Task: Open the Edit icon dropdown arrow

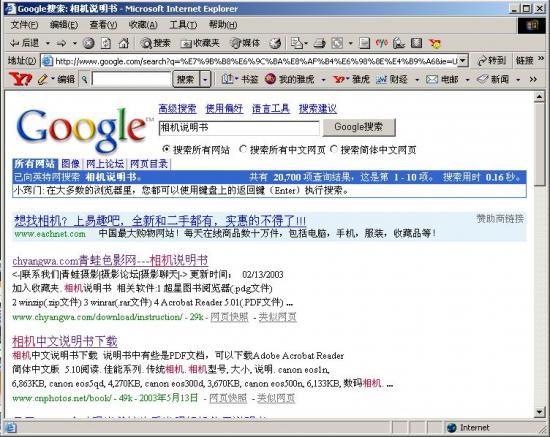Action: [350, 43]
